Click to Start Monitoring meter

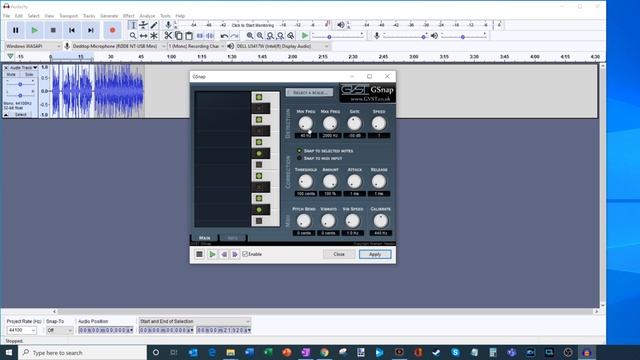click(x=253, y=25)
